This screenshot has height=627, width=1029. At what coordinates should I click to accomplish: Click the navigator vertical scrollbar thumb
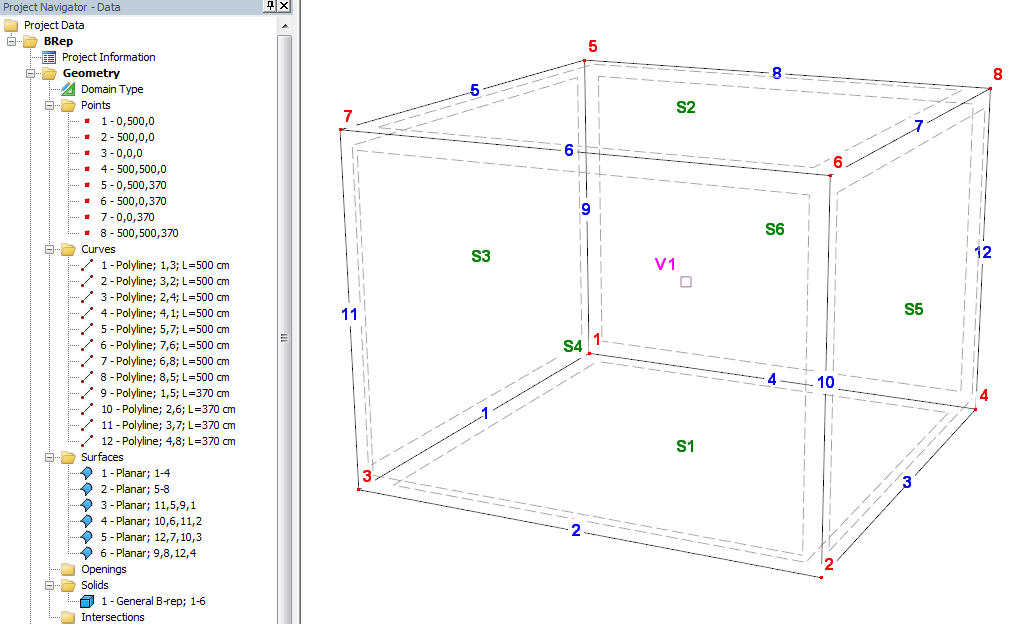pyautogui.click(x=285, y=328)
